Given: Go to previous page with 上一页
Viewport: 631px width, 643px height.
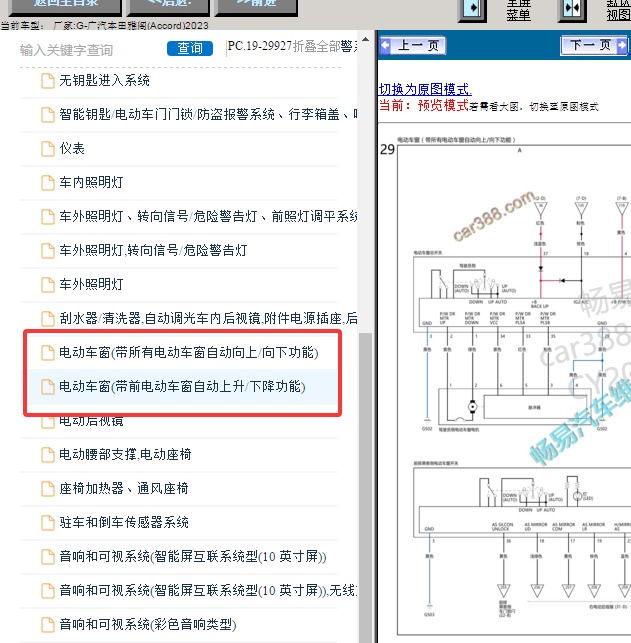Looking at the screenshot, I should tap(412, 45).
